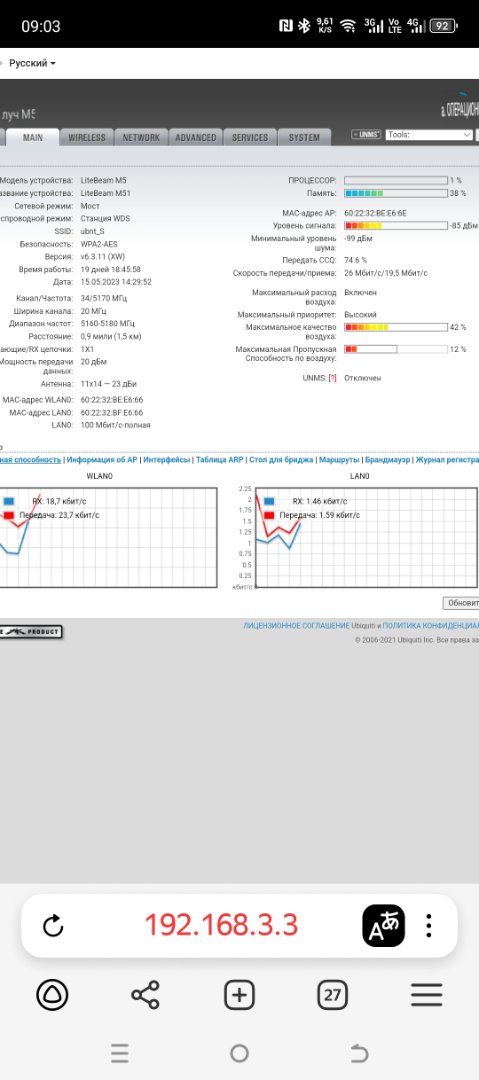Screen dimensions: 479x1080
Task: Switch to the WIRELESS tab
Action: (x=87, y=138)
